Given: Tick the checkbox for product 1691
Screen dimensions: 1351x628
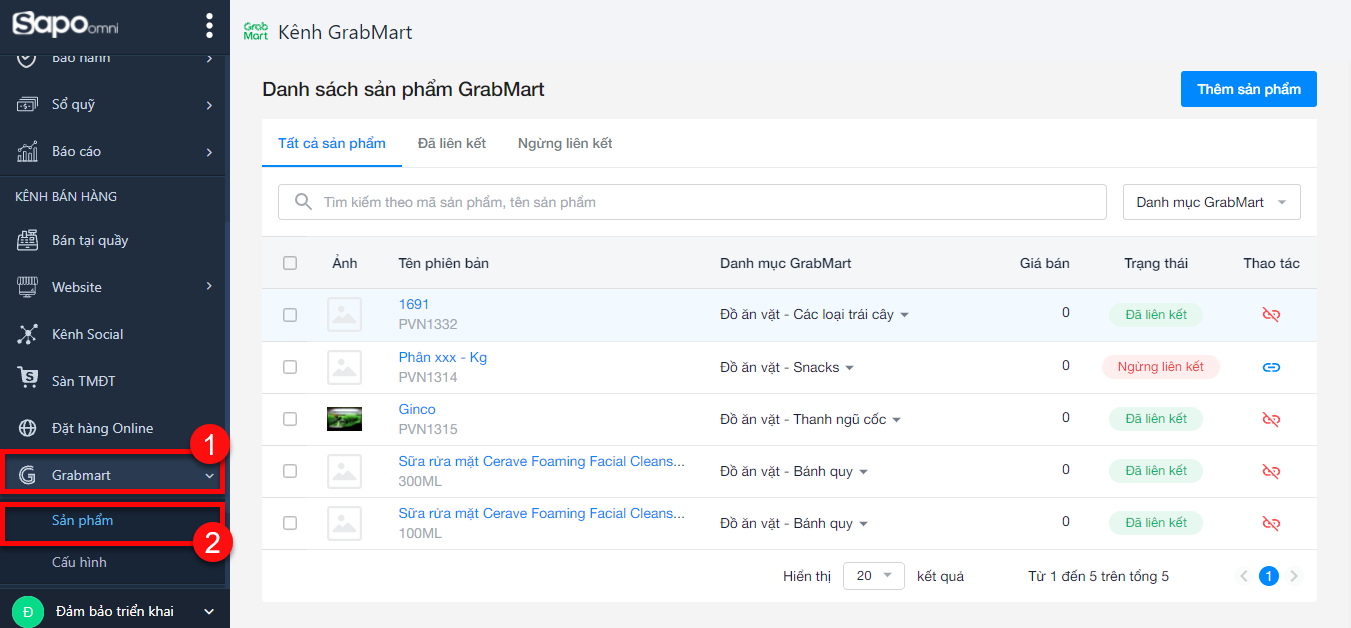Looking at the screenshot, I should click(x=290, y=315).
